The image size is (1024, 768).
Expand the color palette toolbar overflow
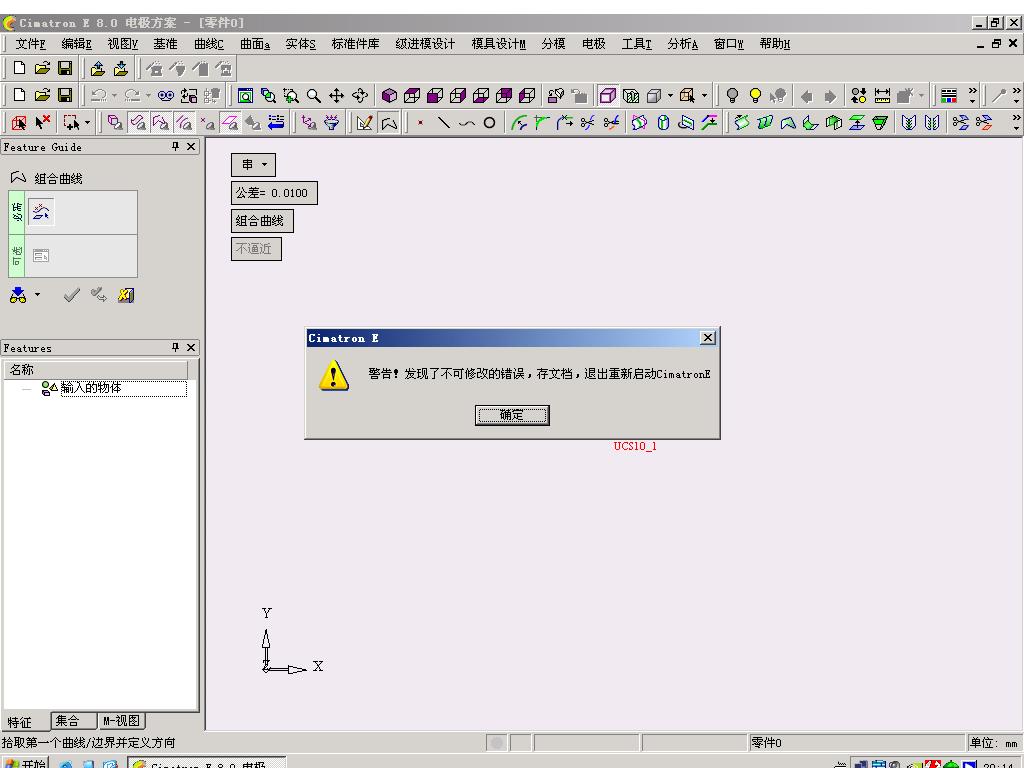click(972, 96)
